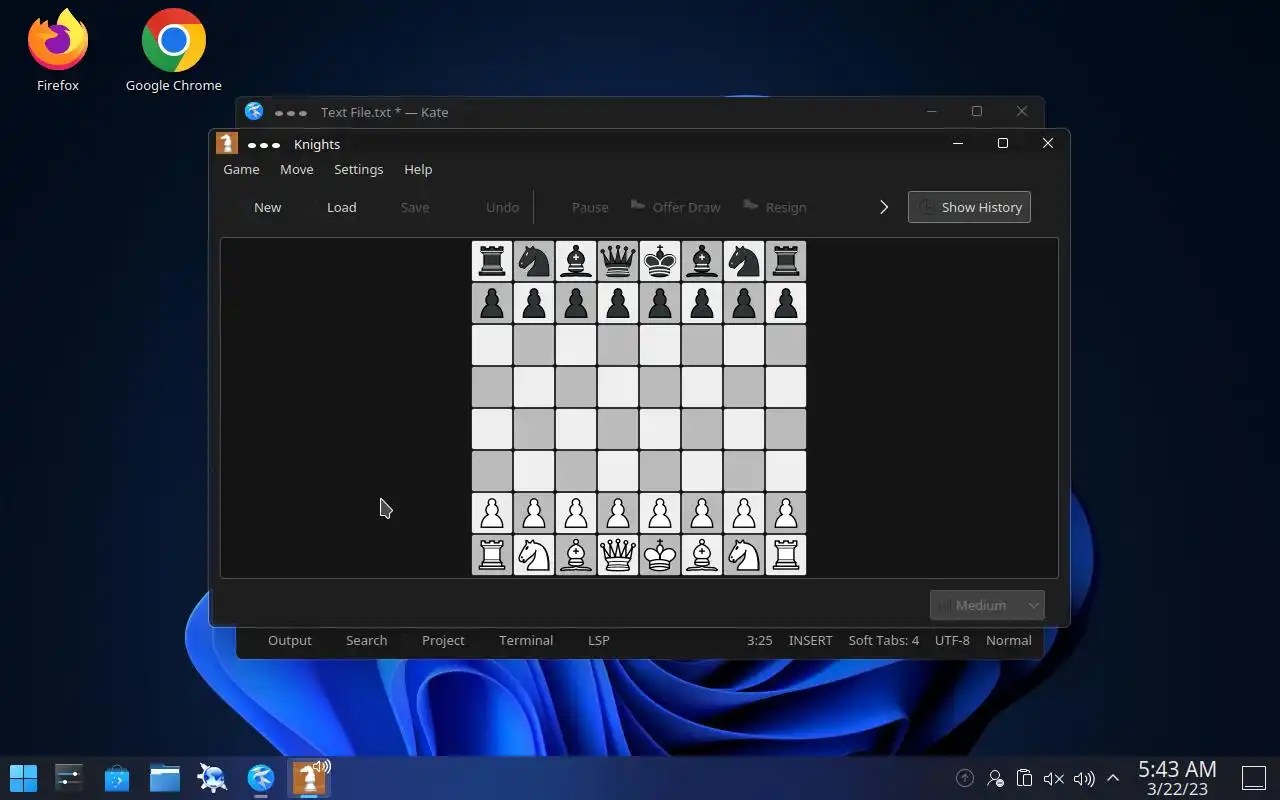Select the black bishop on c8
This screenshot has width=1280, height=800.
576,261
